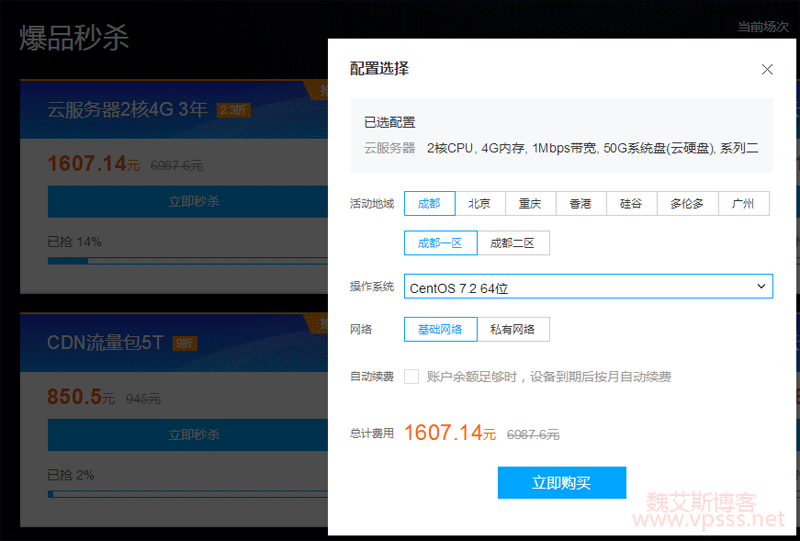Select 成都一区 availability zone
800x541 pixels.
(x=440, y=243)
